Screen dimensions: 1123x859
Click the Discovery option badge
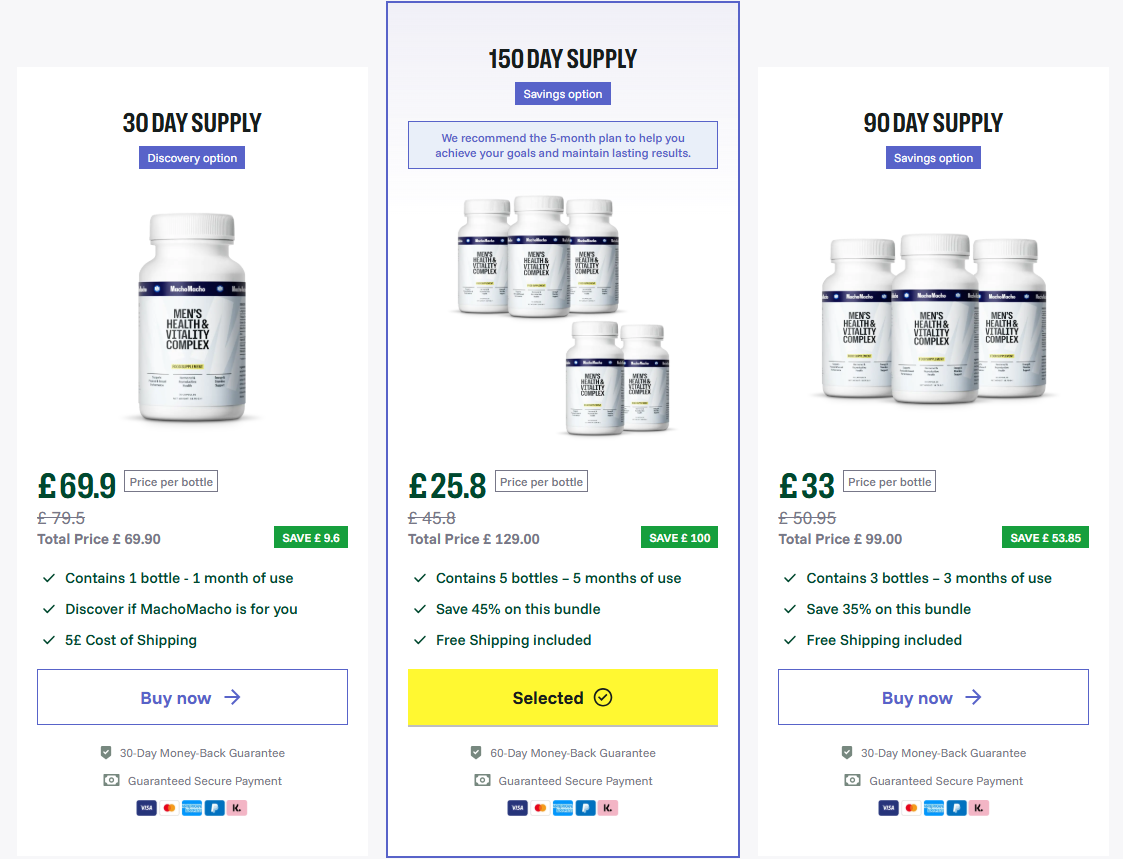pyautogui.click(x=192, y=157)
